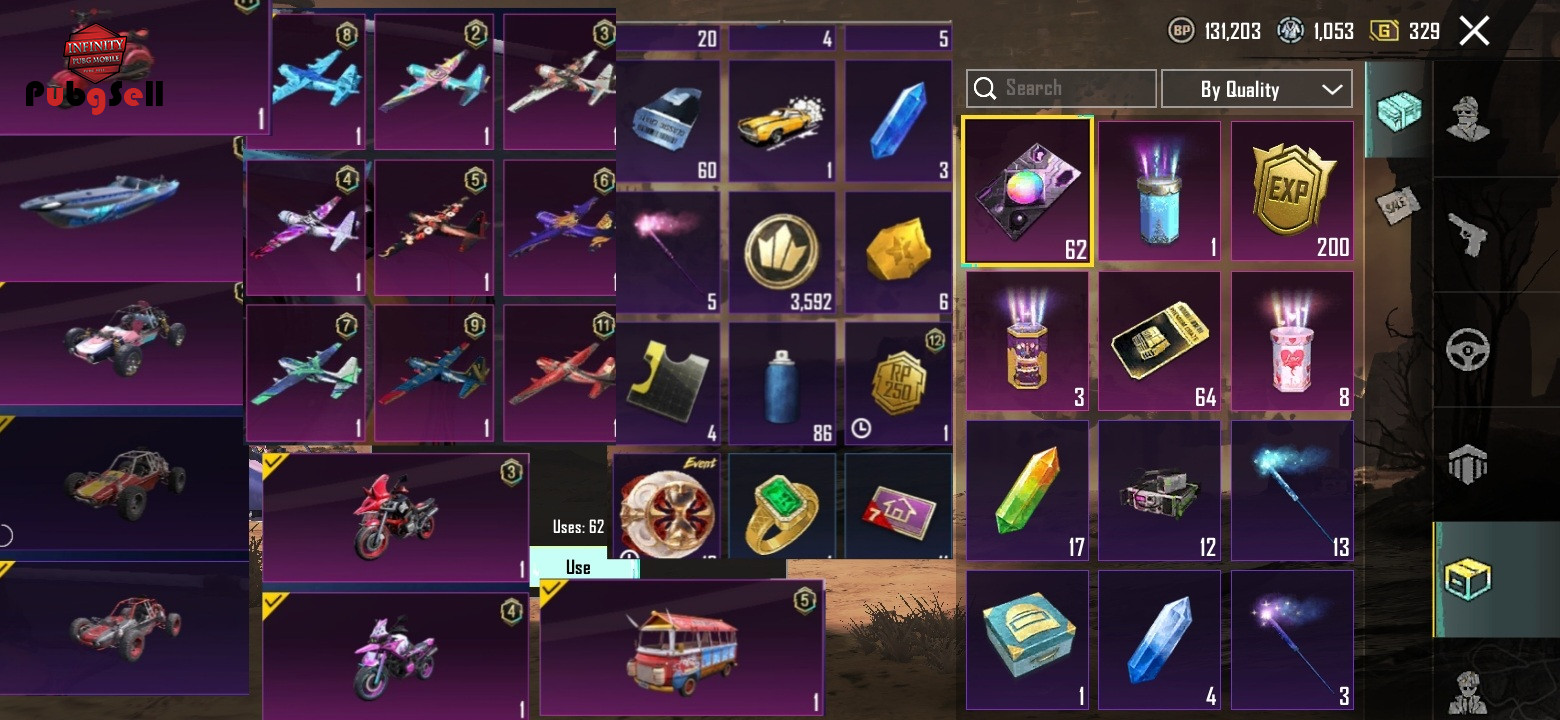This screenshot has width=1560, height=720.
Task: Select the colorful bus vehicle skin
Action: coord(682,648)
